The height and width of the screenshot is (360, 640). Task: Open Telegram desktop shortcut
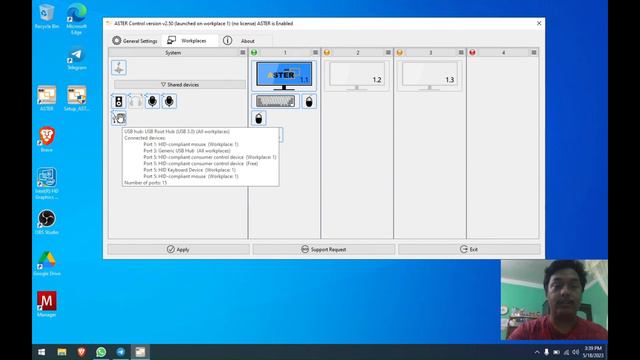(76, 58)
